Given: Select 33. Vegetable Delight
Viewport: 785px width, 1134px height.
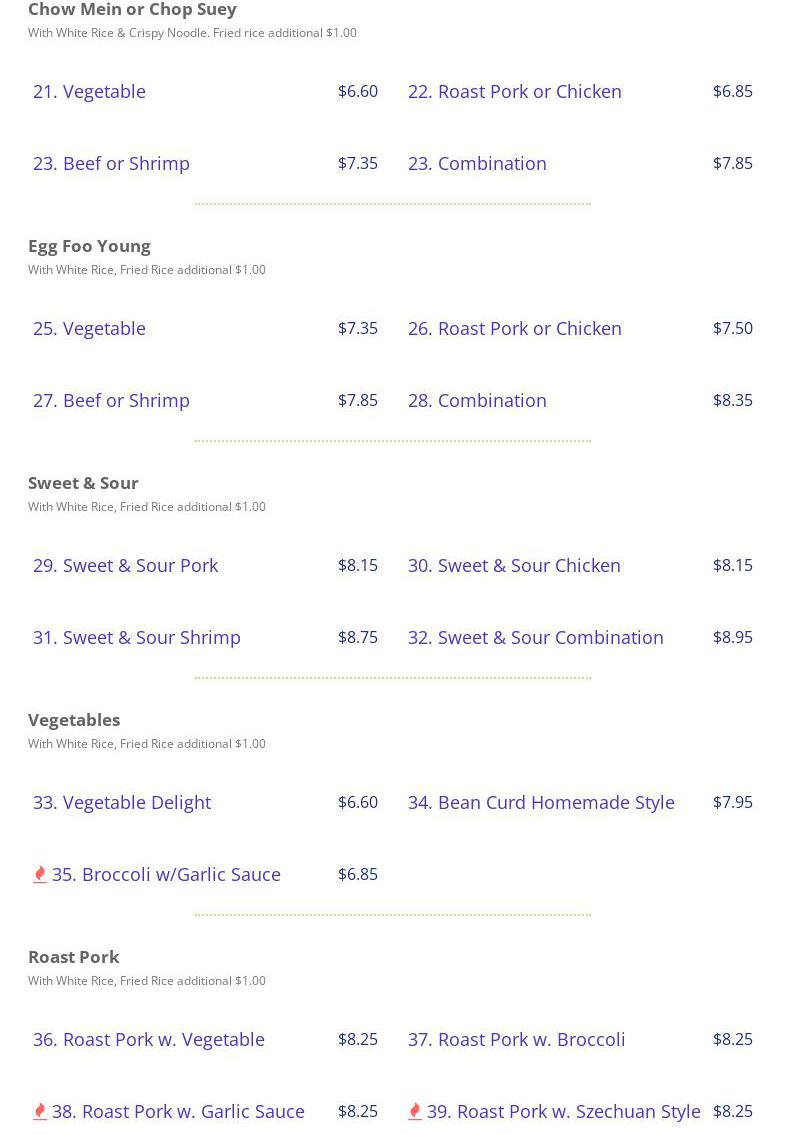Looking at the screenshot, I should click(121, 802).
